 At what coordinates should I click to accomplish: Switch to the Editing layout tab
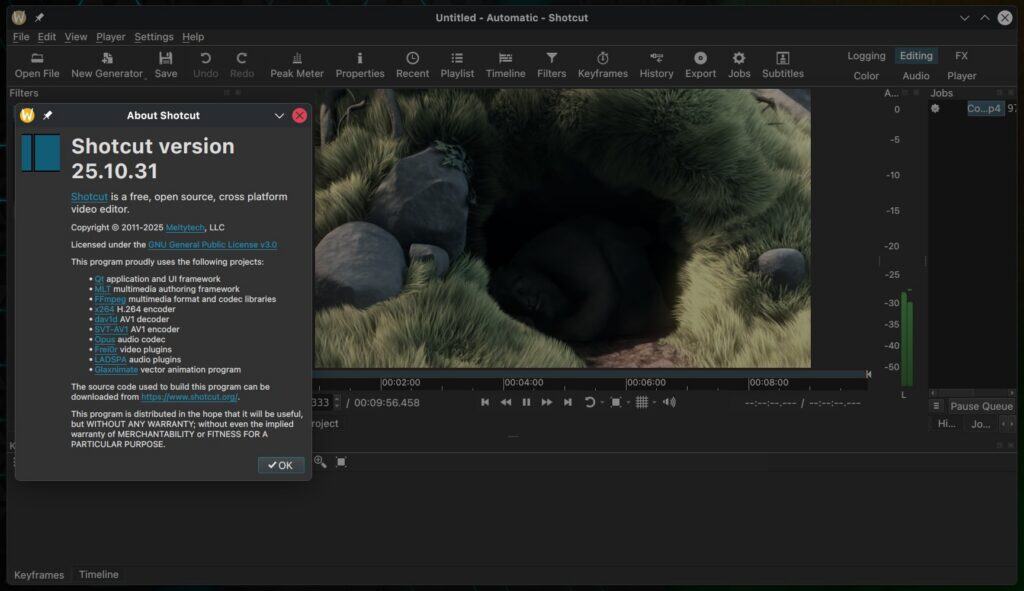click(x=915, y=55)
